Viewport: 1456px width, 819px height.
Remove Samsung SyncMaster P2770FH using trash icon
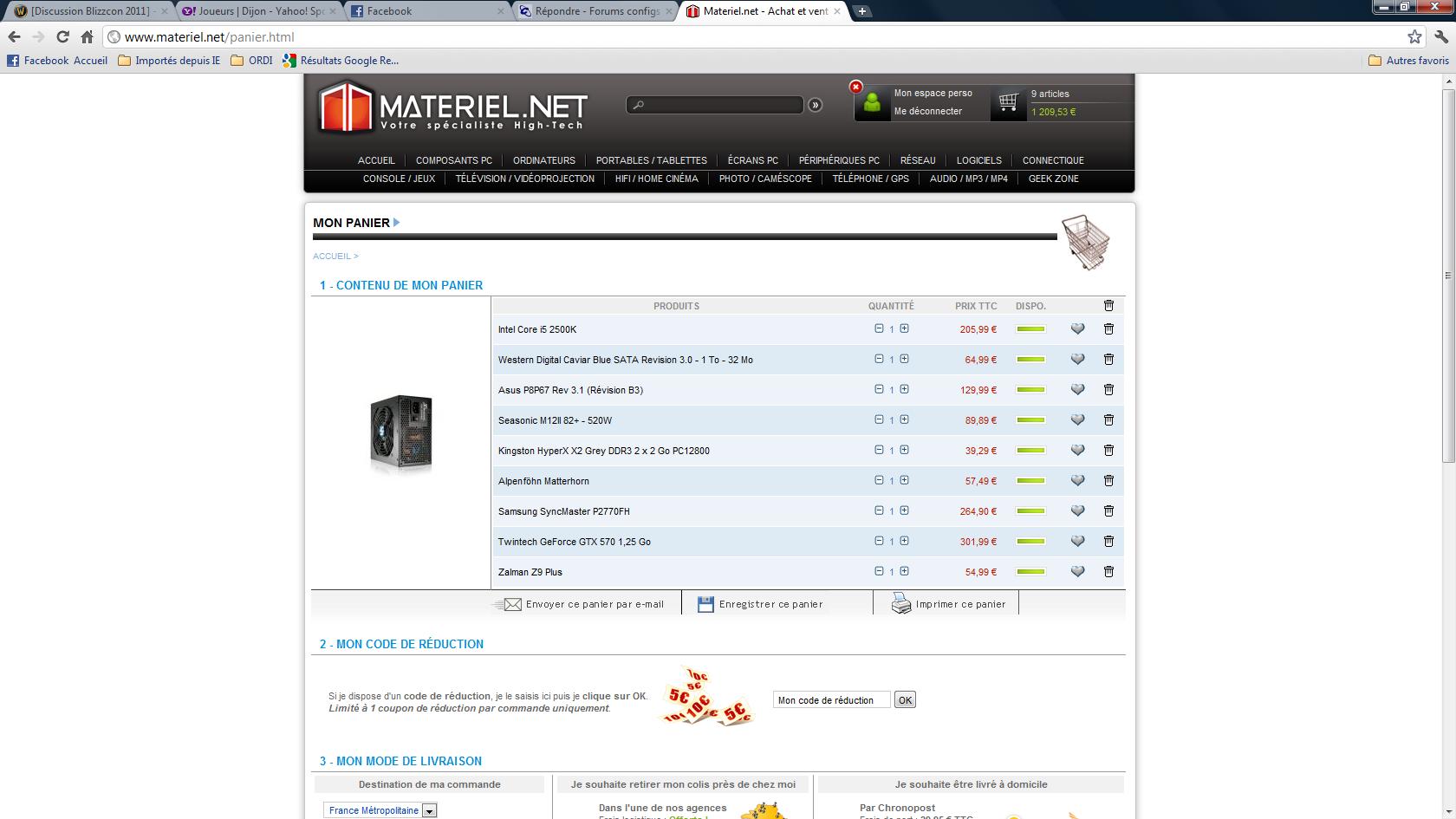click(x=1108, y=511)
